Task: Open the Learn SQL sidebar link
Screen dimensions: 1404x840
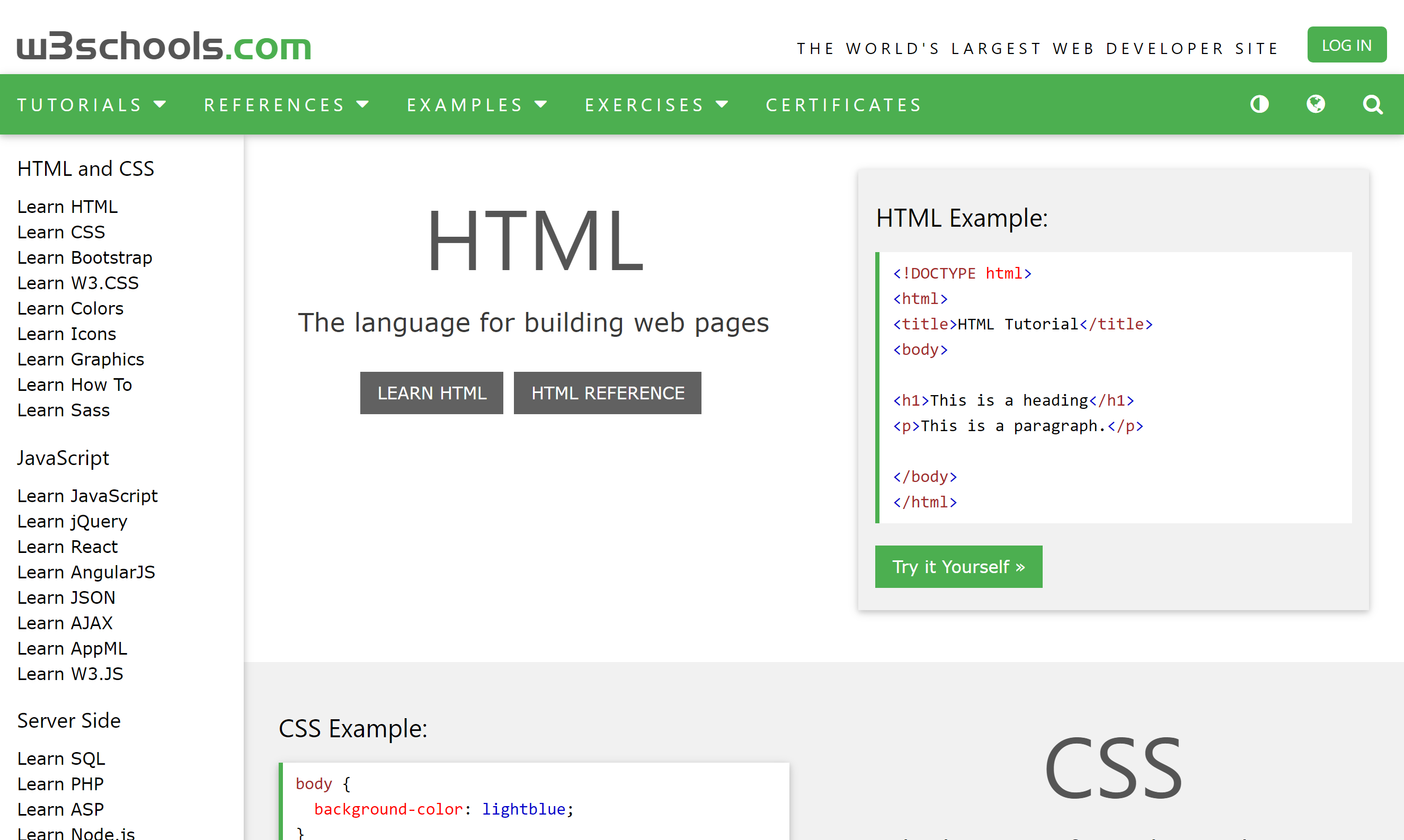Action: point(61,758)
